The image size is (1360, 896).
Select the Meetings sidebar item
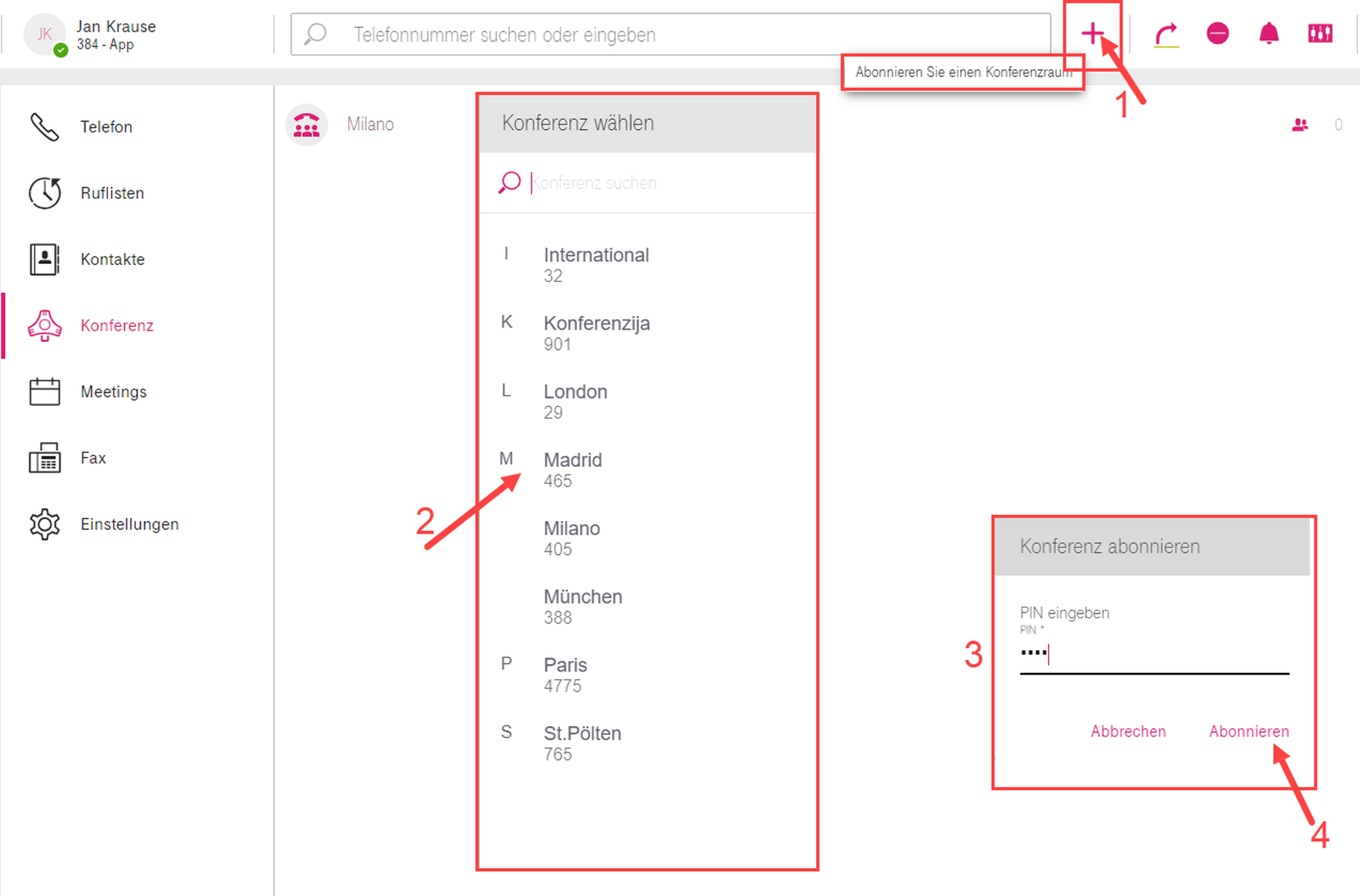pos(113,392)
